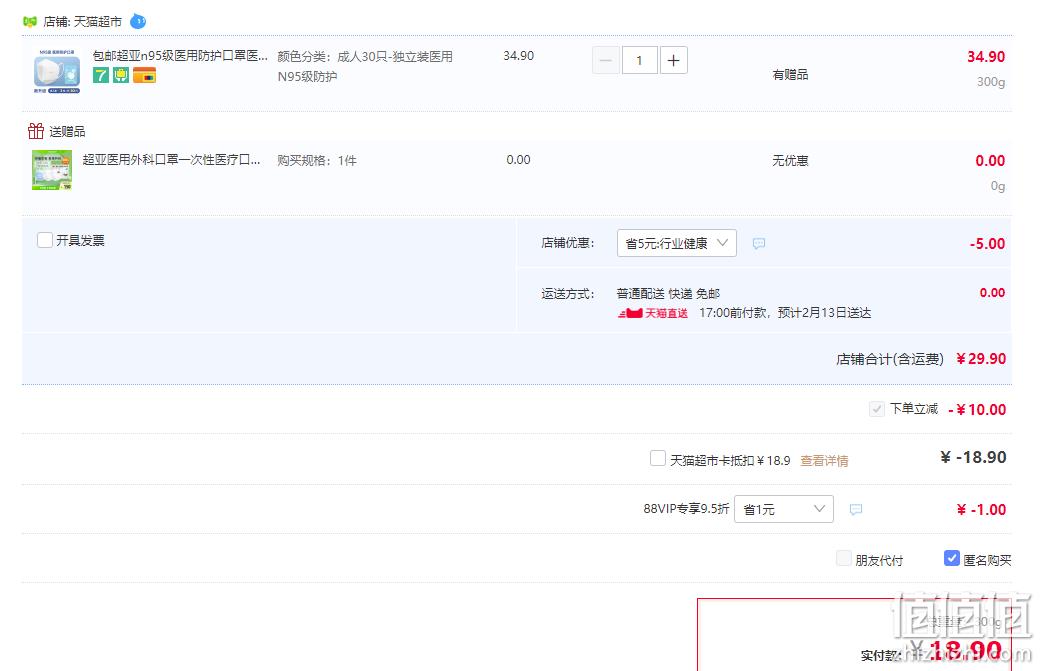Click the 普通配送 快递 免邮 shipping text

[x=668, y=293]
